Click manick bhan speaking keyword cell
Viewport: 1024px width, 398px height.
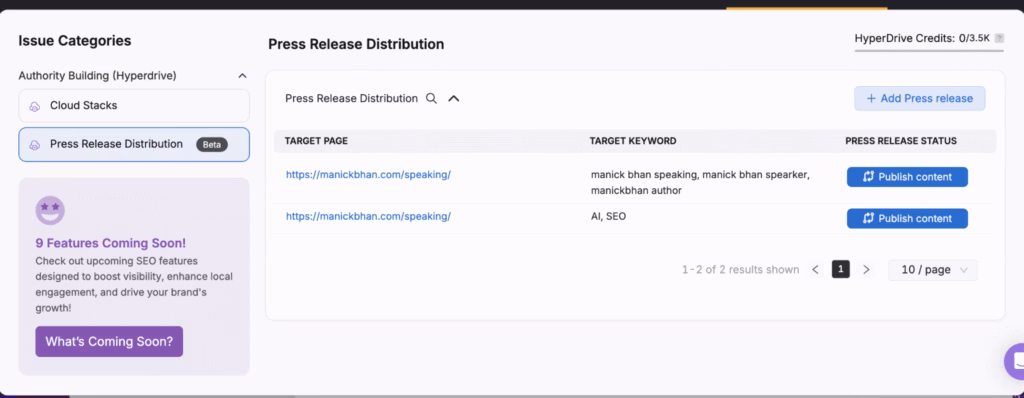700,183
